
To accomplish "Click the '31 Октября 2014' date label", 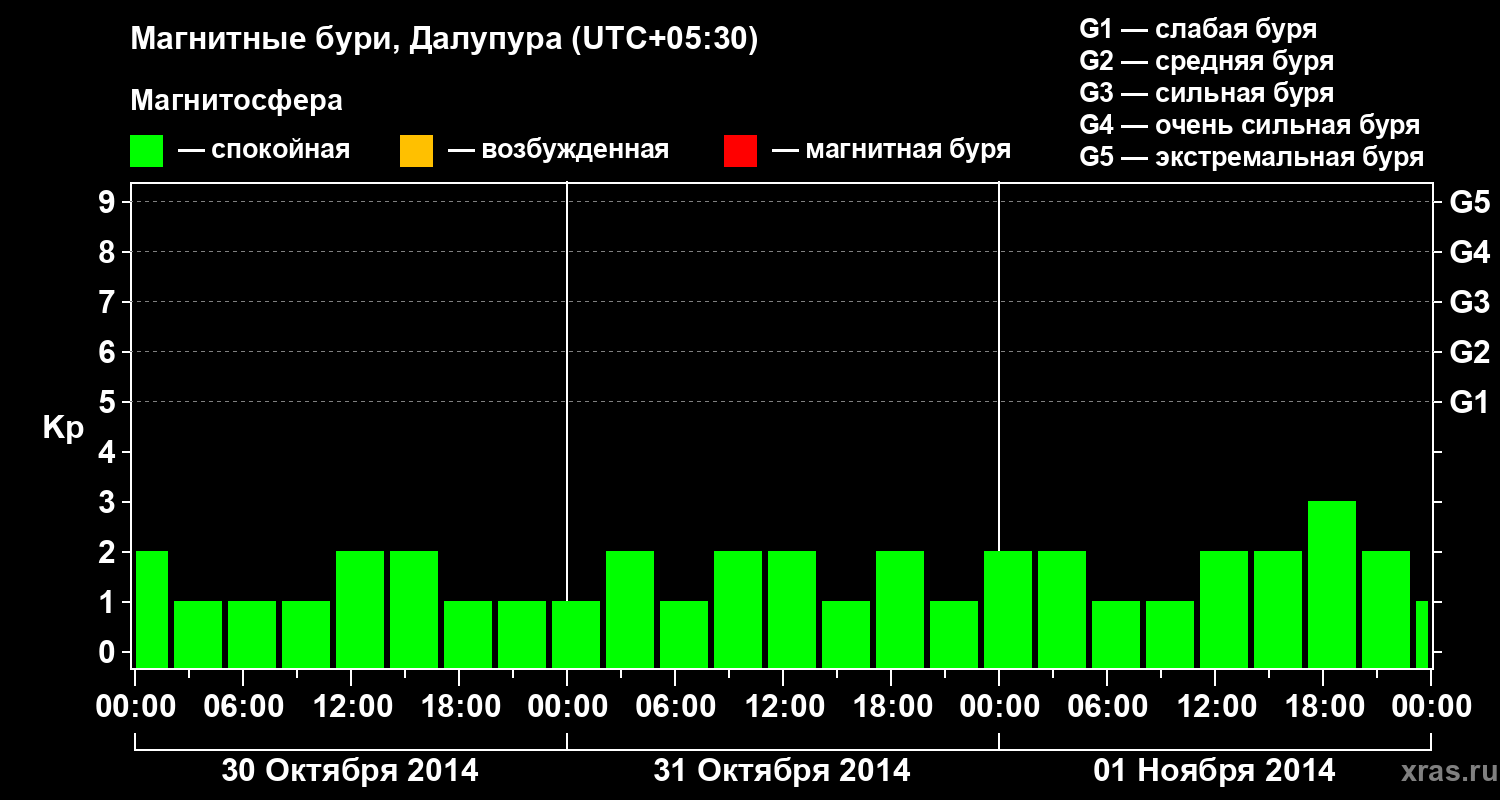I will 782,770.
